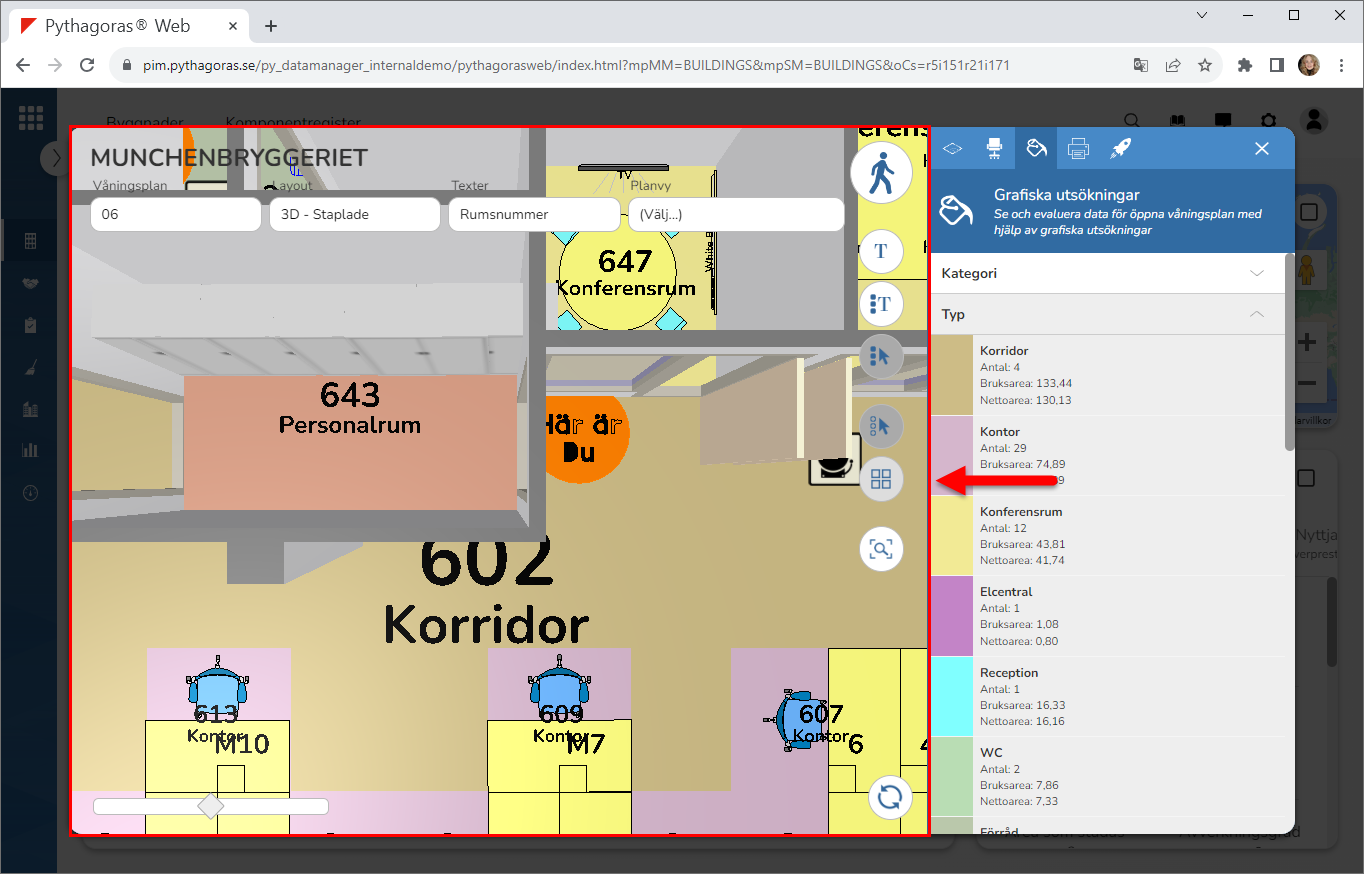Toggle the single T text button
The height and width of the screenshot is (874, 1364).
[881, 251]
